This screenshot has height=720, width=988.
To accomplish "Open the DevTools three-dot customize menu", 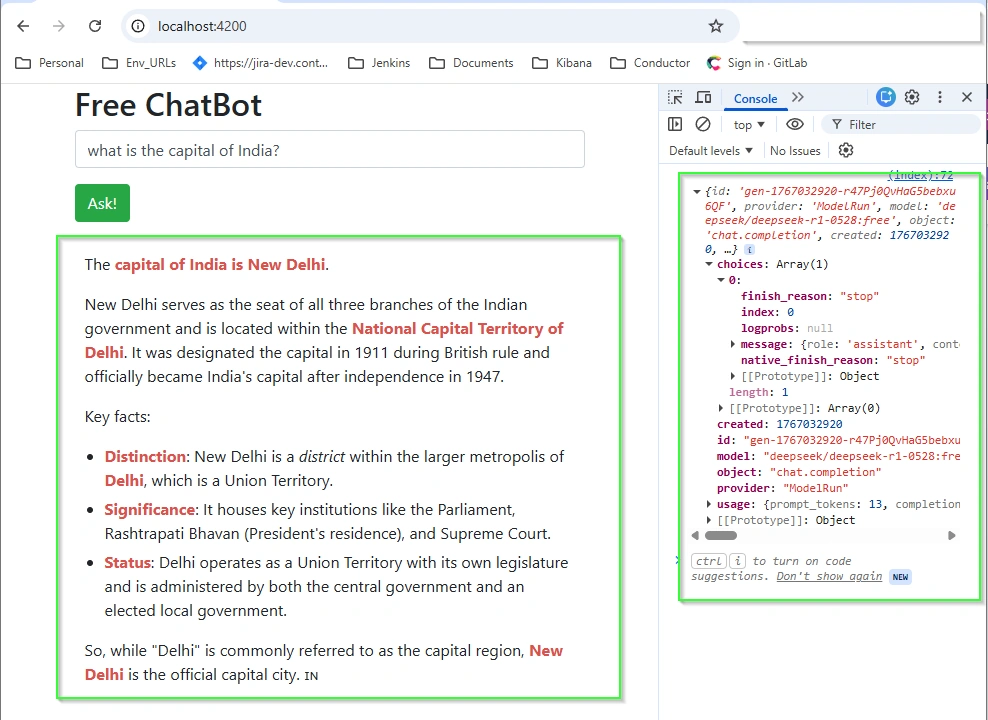I will (x=939, y=97).
